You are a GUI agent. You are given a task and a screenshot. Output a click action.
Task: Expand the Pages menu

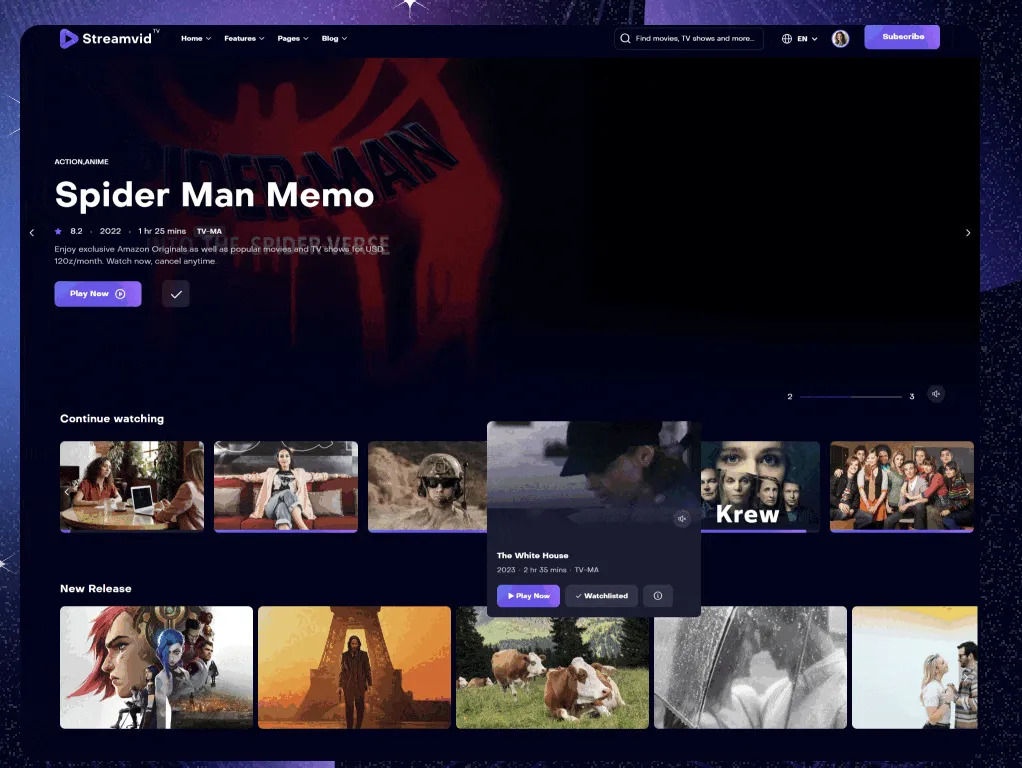coord(293,38)
